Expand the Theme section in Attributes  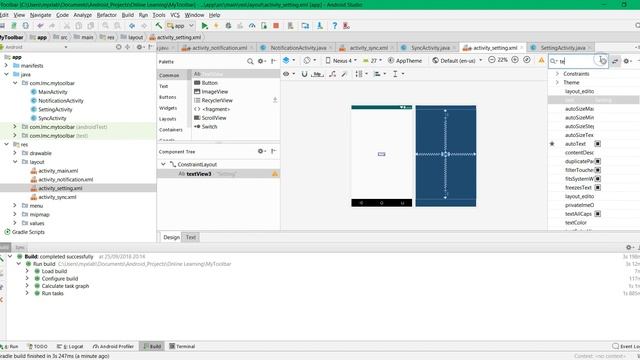coord(557,82)
